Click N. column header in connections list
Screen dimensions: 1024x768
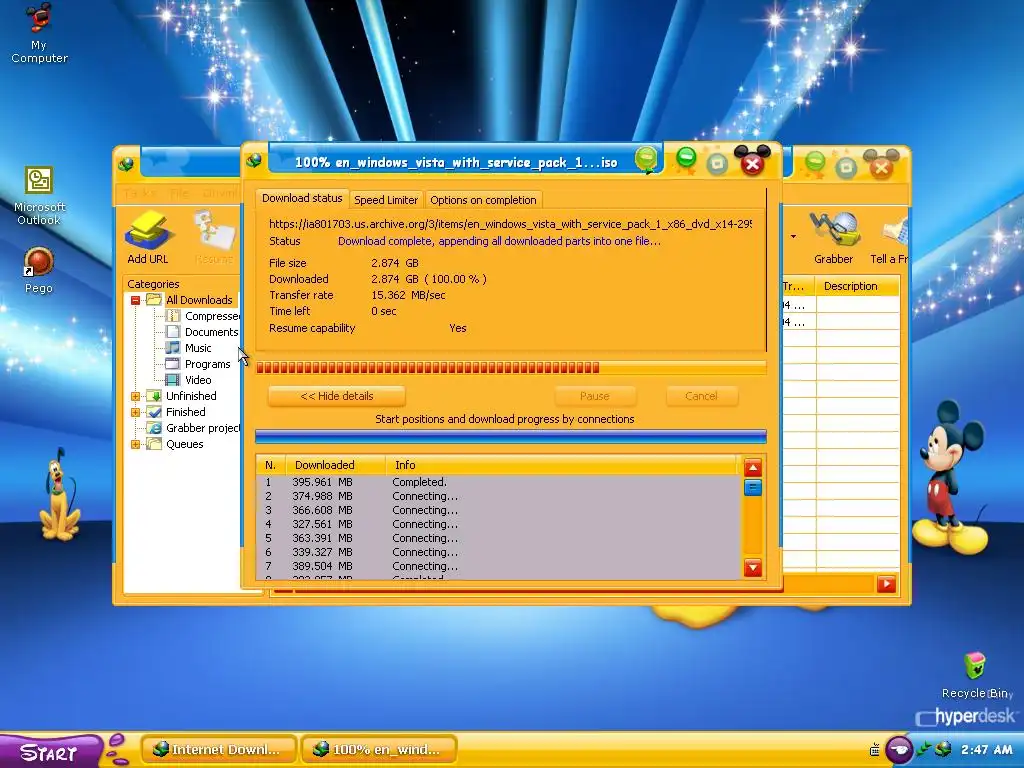point(271,465)
